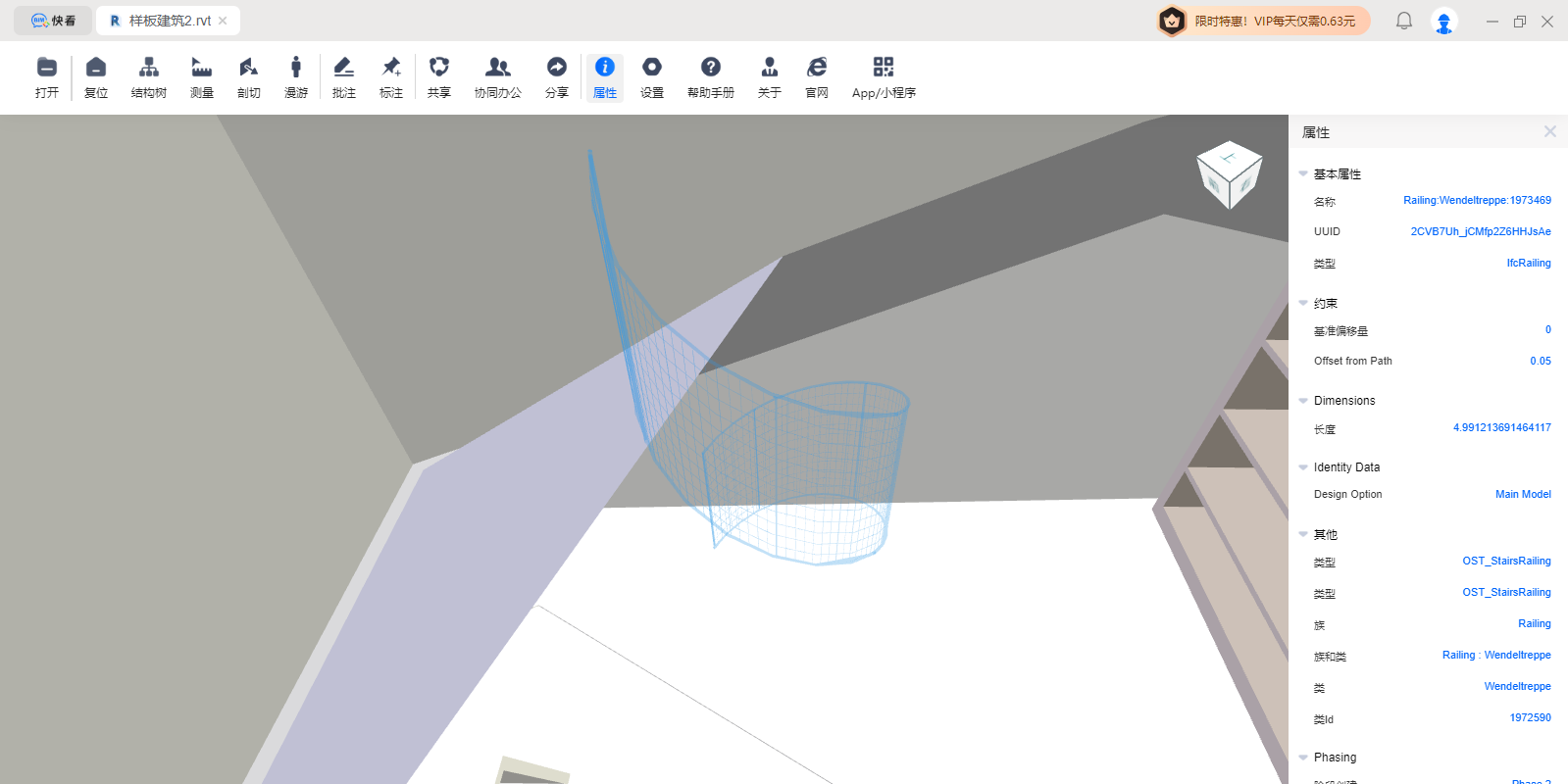Activate the Section cut (剖切) tool
This screenshot has width=1568, height=784.
[x=249, y=77]
